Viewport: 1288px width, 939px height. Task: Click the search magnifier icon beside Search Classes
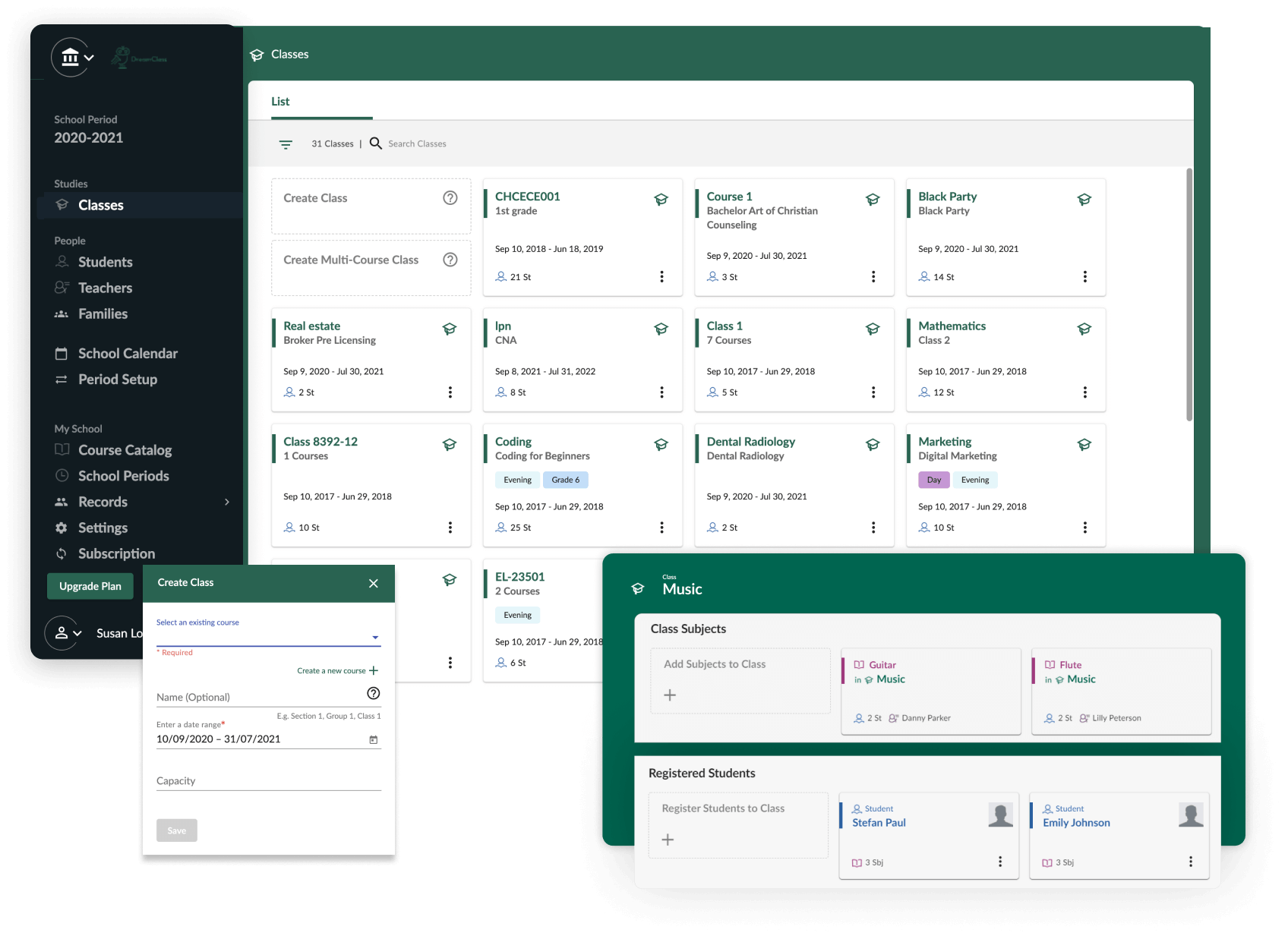(375, 143)
